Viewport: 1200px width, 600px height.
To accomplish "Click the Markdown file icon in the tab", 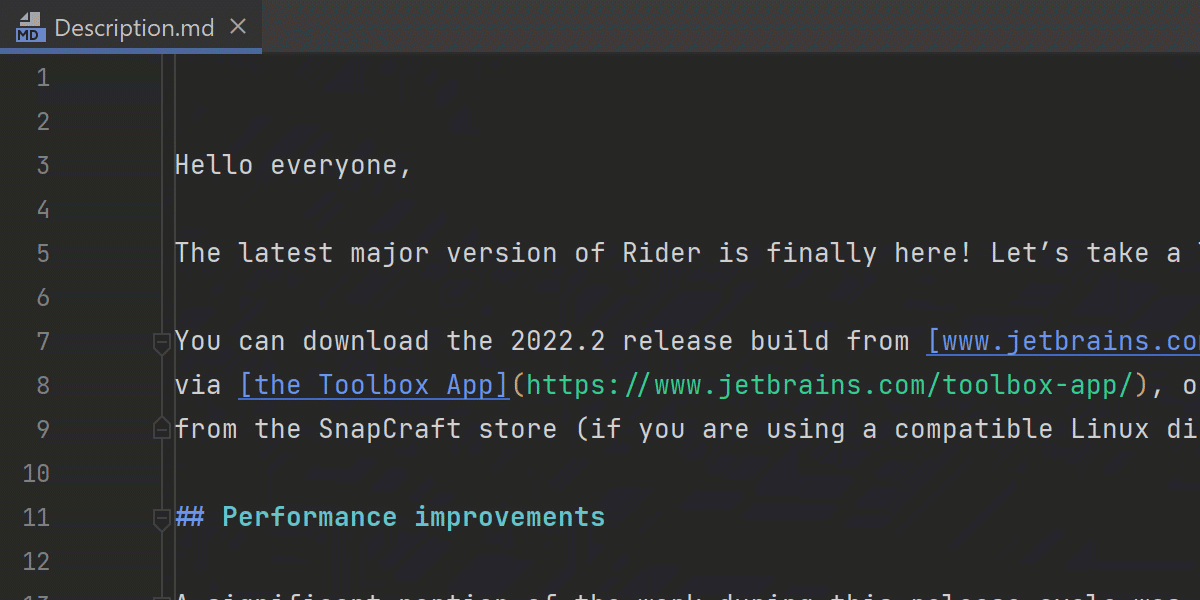I will [x=30, y=27].
